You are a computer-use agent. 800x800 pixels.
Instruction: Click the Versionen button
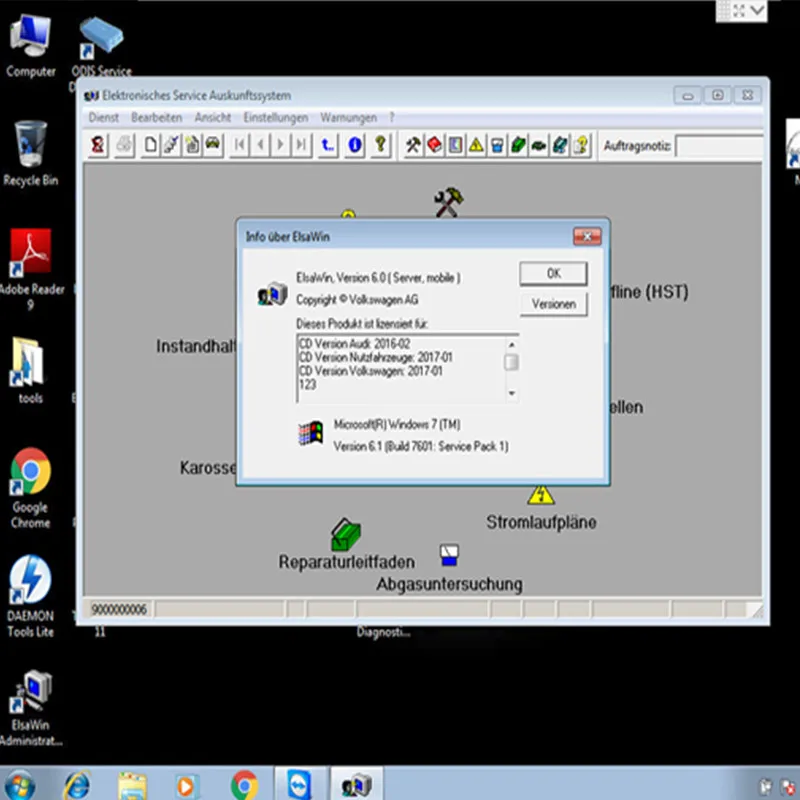pyautogui.click(x=554, y=305)
